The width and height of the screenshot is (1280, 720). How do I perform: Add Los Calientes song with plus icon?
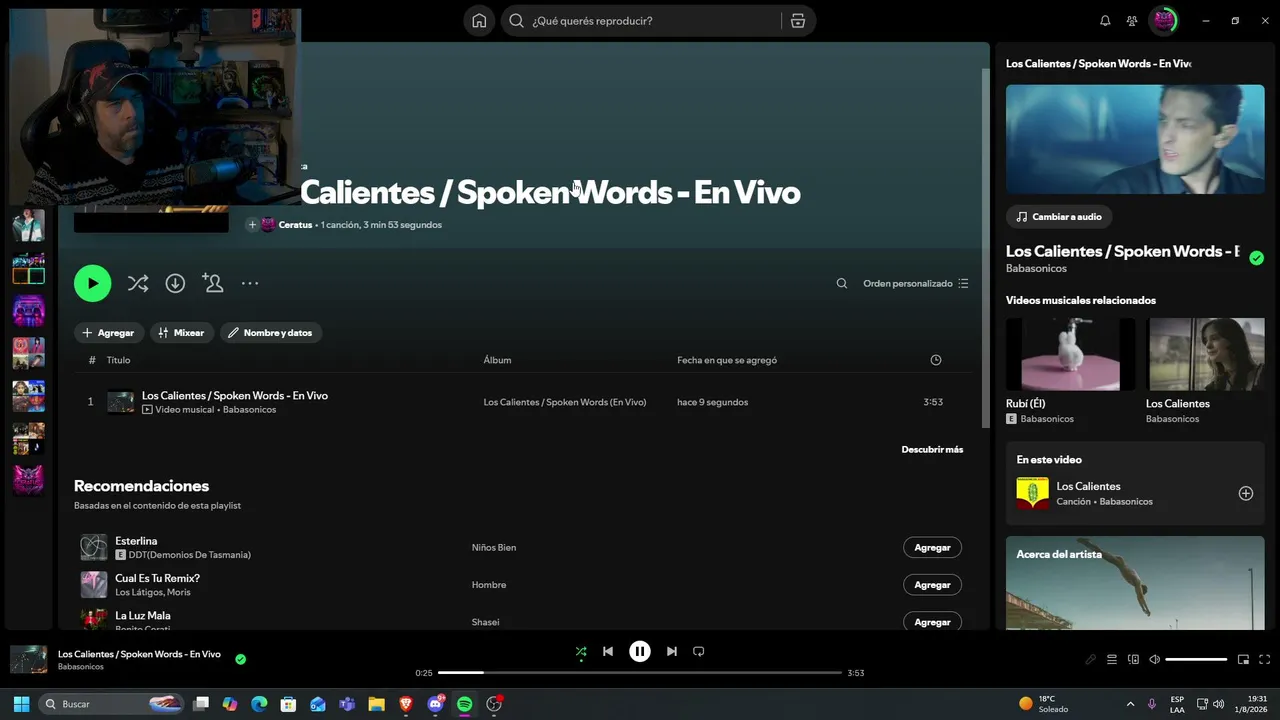click(1246, 493)
